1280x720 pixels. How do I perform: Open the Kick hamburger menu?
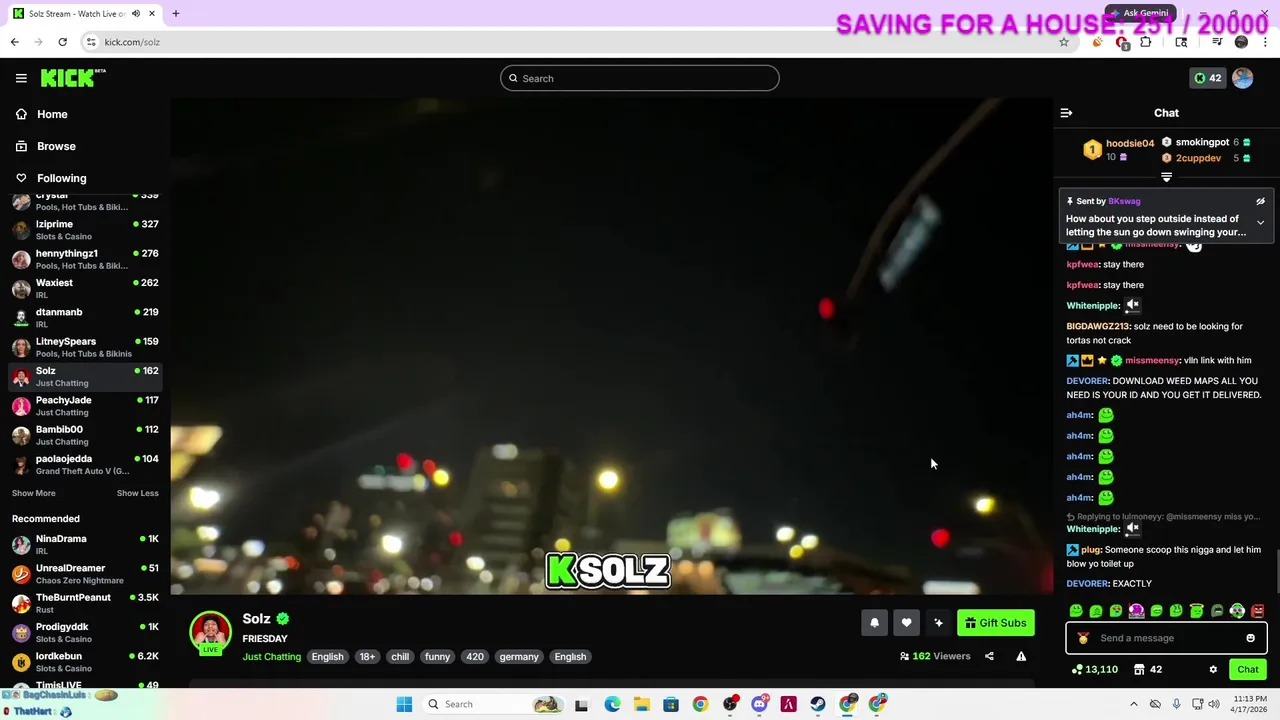[21, 78]
